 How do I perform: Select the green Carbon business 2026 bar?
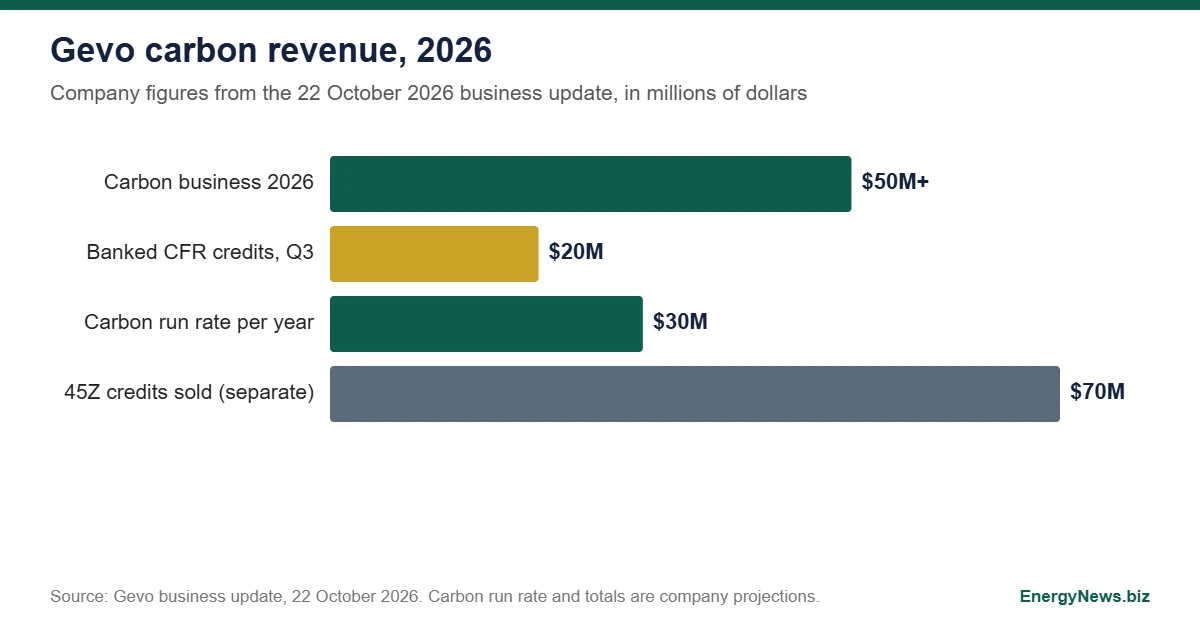(x=590, y=184)
